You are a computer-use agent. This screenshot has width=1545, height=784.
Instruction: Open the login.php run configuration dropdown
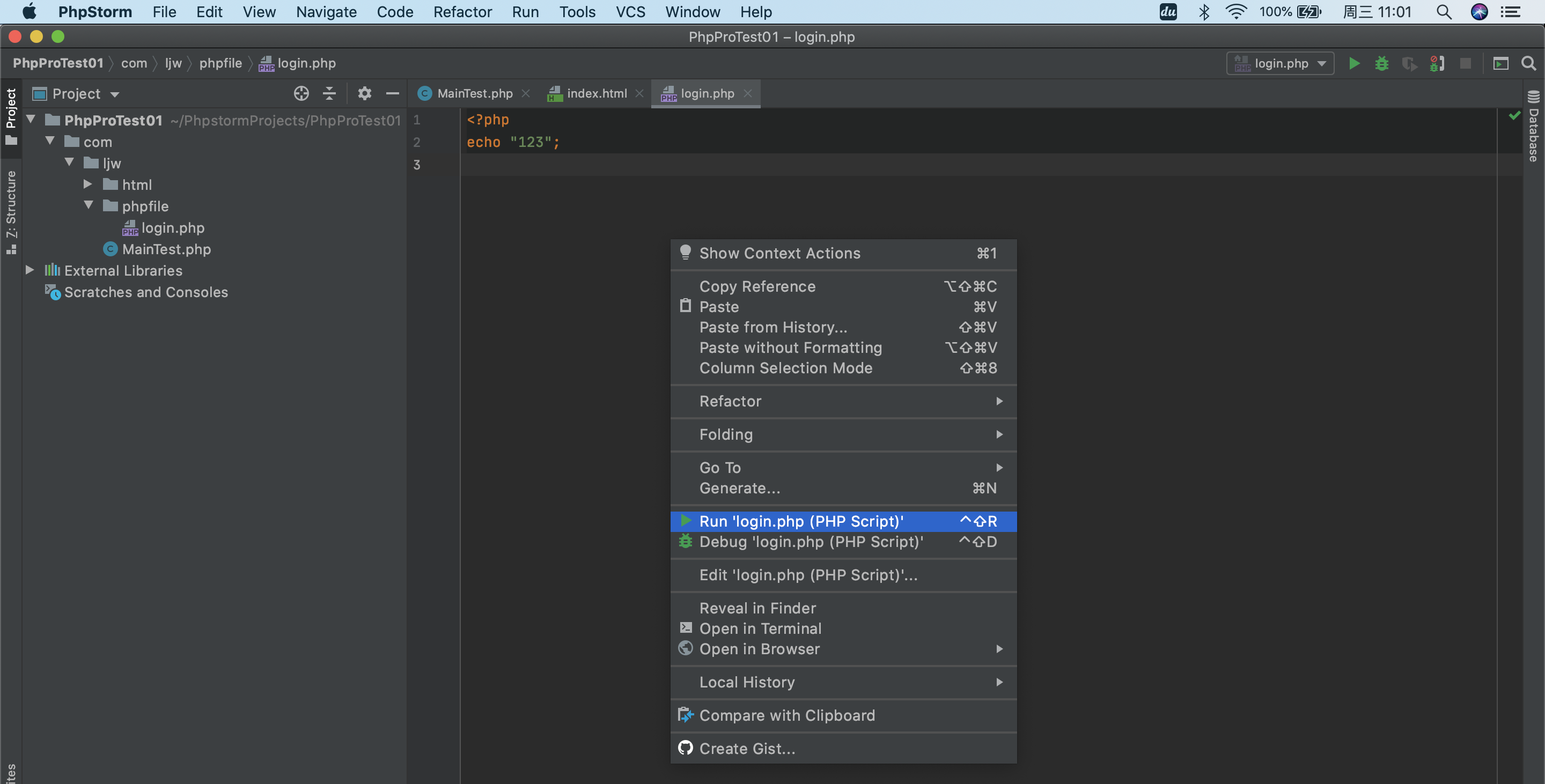click(1280, 63)
